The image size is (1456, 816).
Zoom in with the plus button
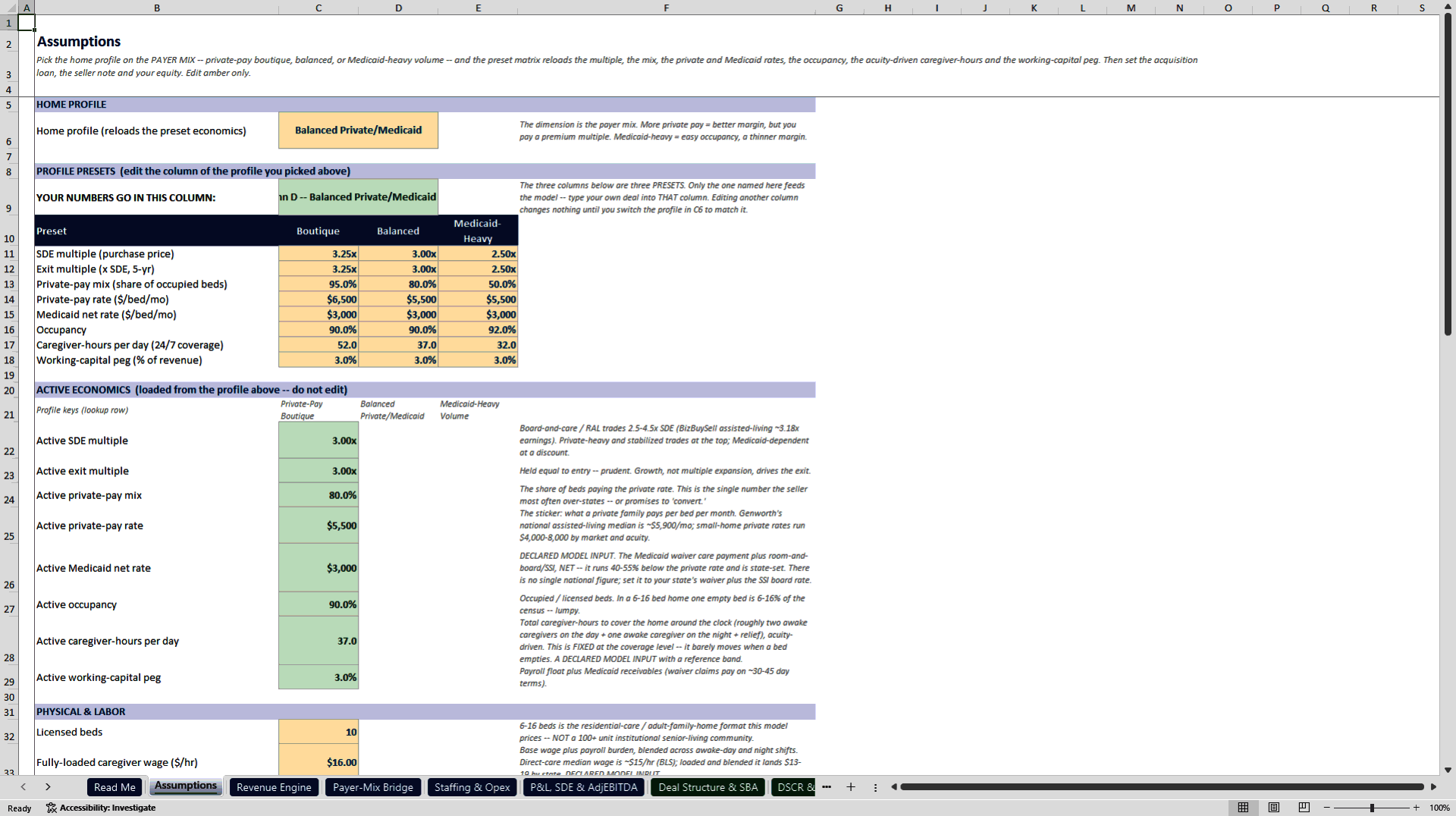point(1416,808)
